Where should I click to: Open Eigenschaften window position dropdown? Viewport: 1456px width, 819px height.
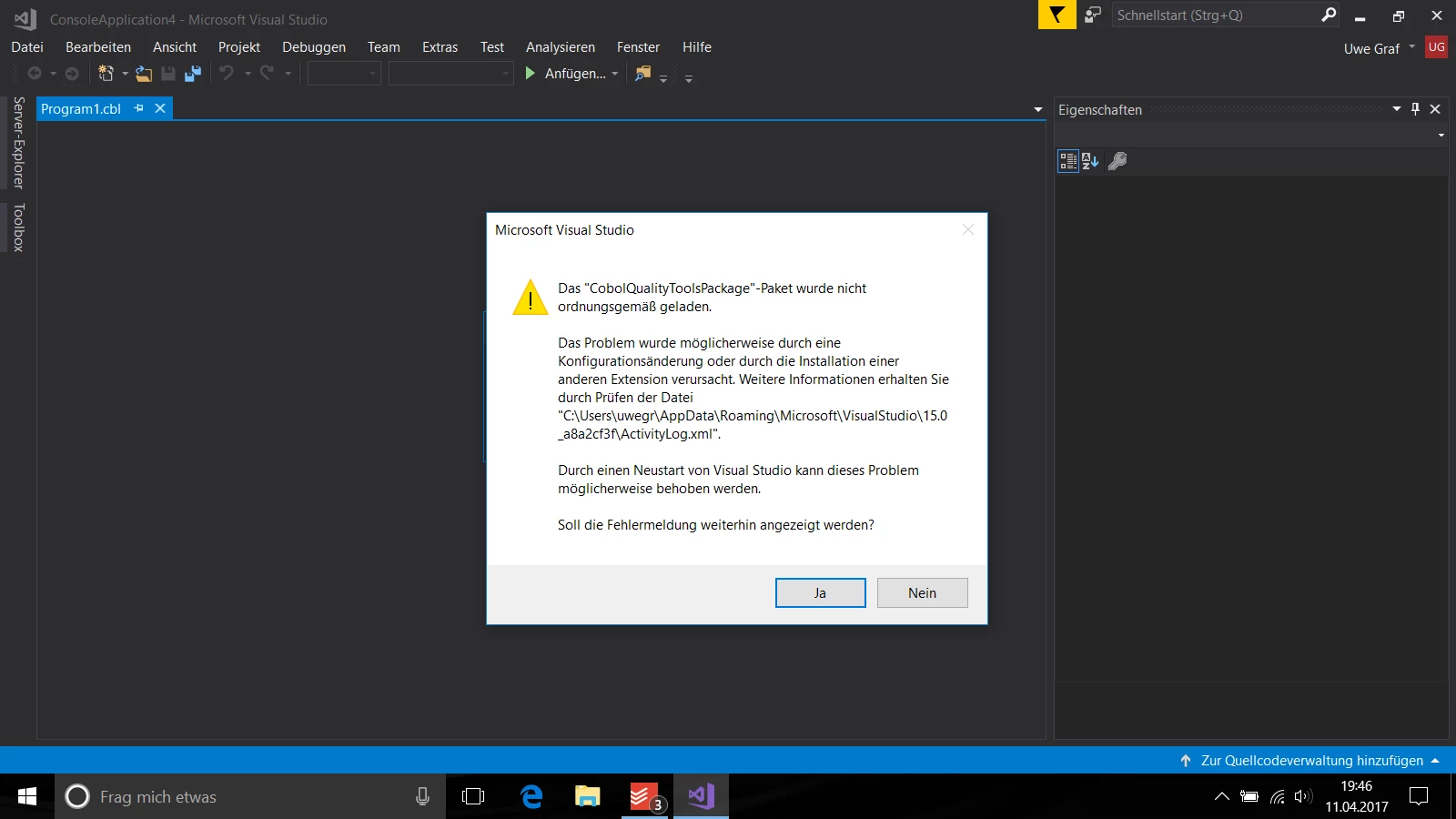point(1397,109)
